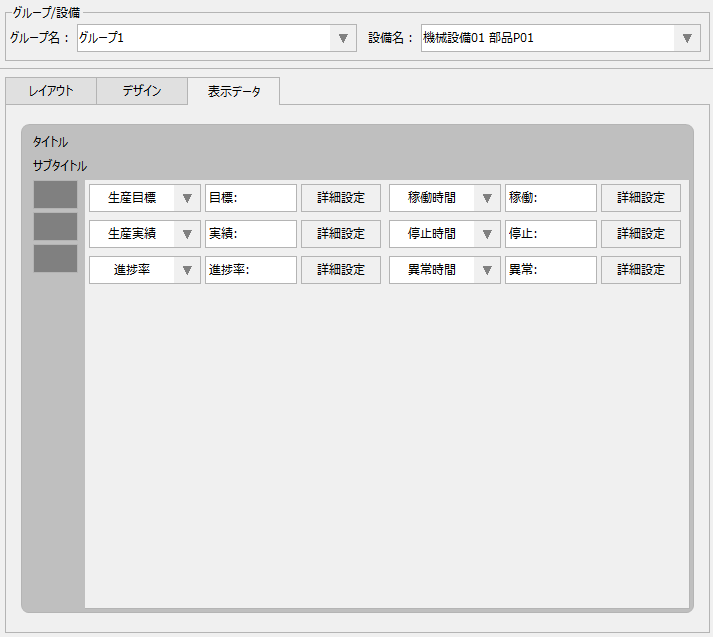713x637 pixels.
Task: Open the 稼働時間 dropdown
Action: 487,198
